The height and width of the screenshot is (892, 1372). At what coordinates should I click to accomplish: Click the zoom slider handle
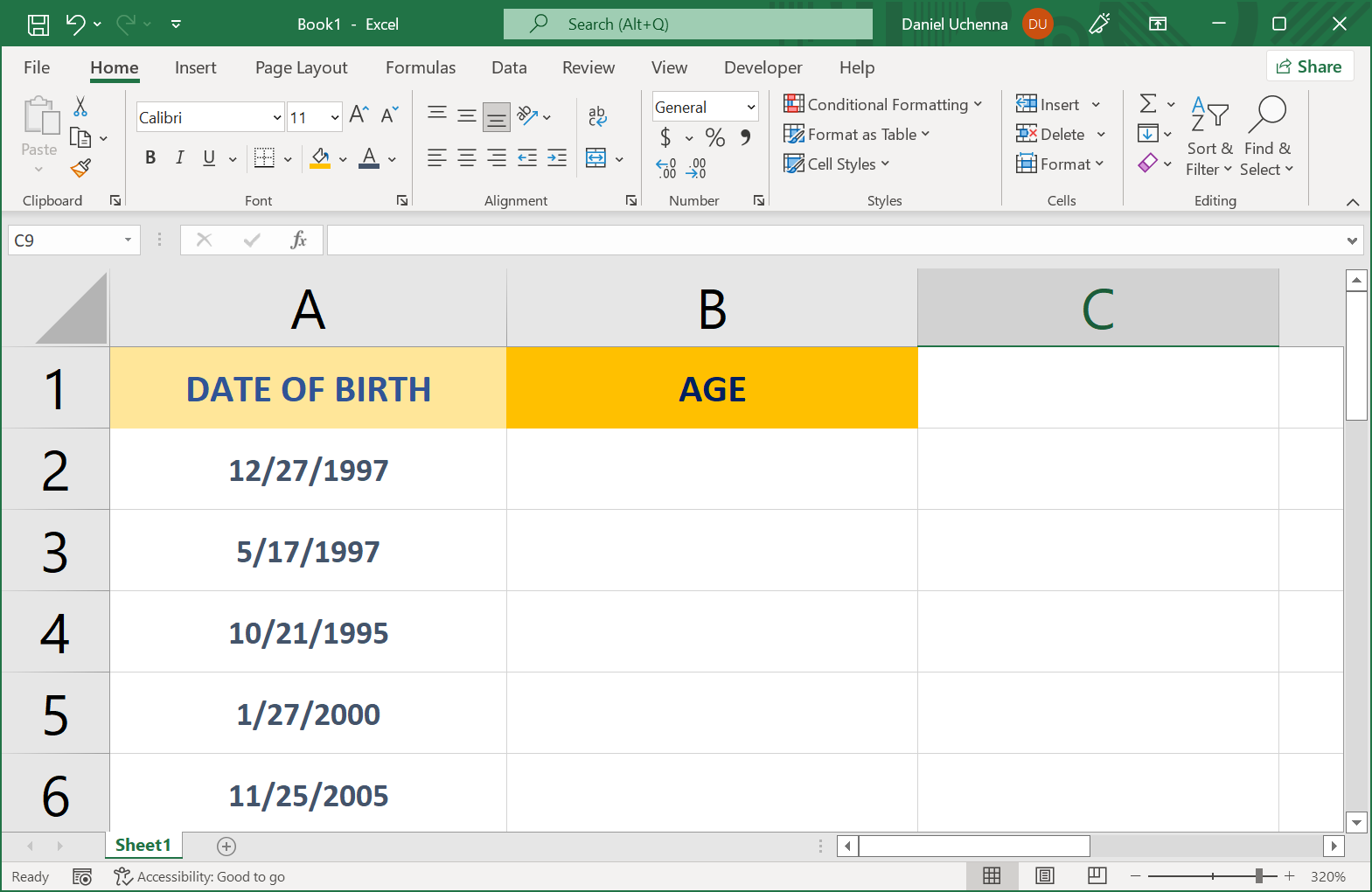click(1259, 875)
